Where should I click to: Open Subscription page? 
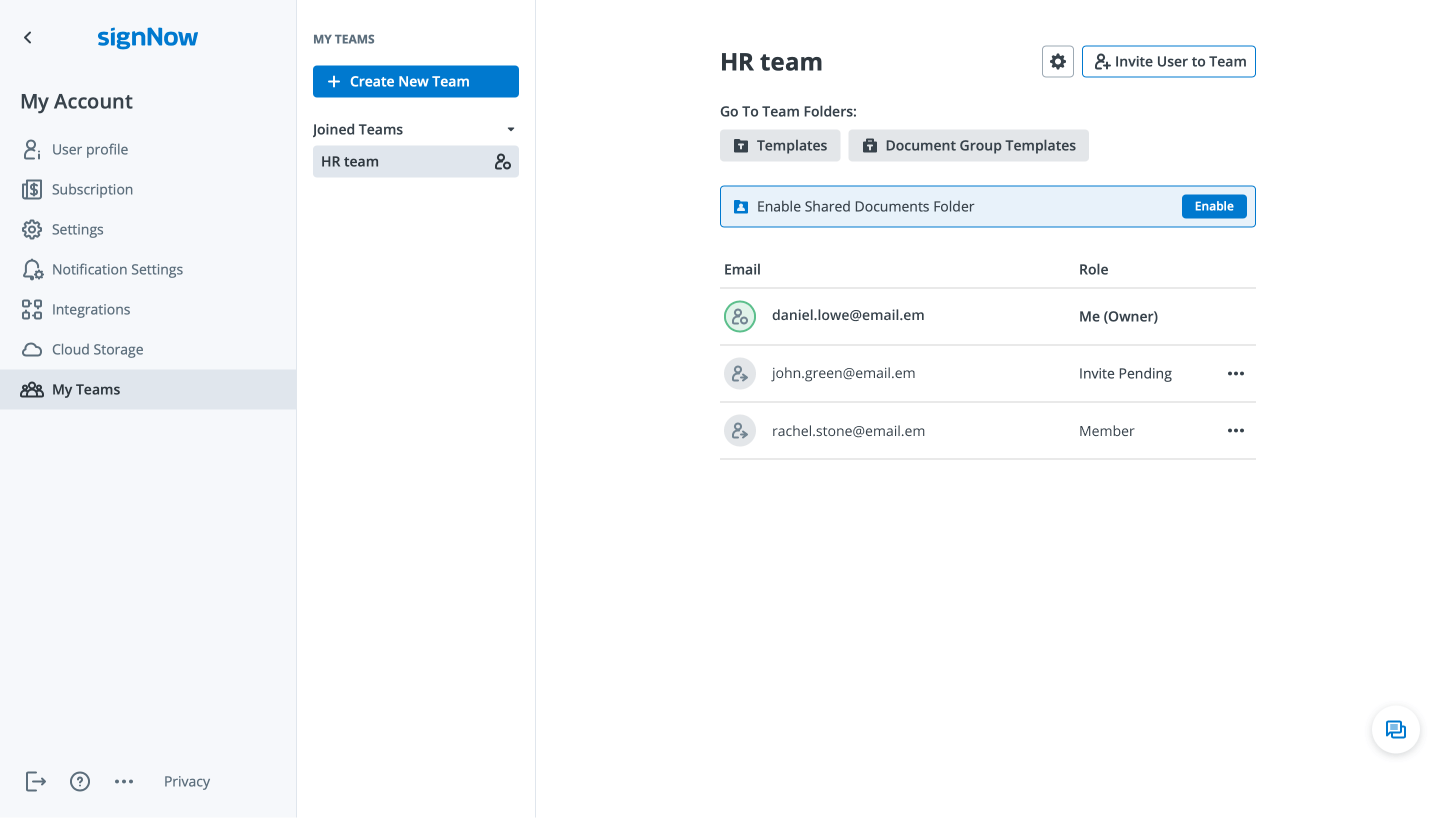coord(92,189)
